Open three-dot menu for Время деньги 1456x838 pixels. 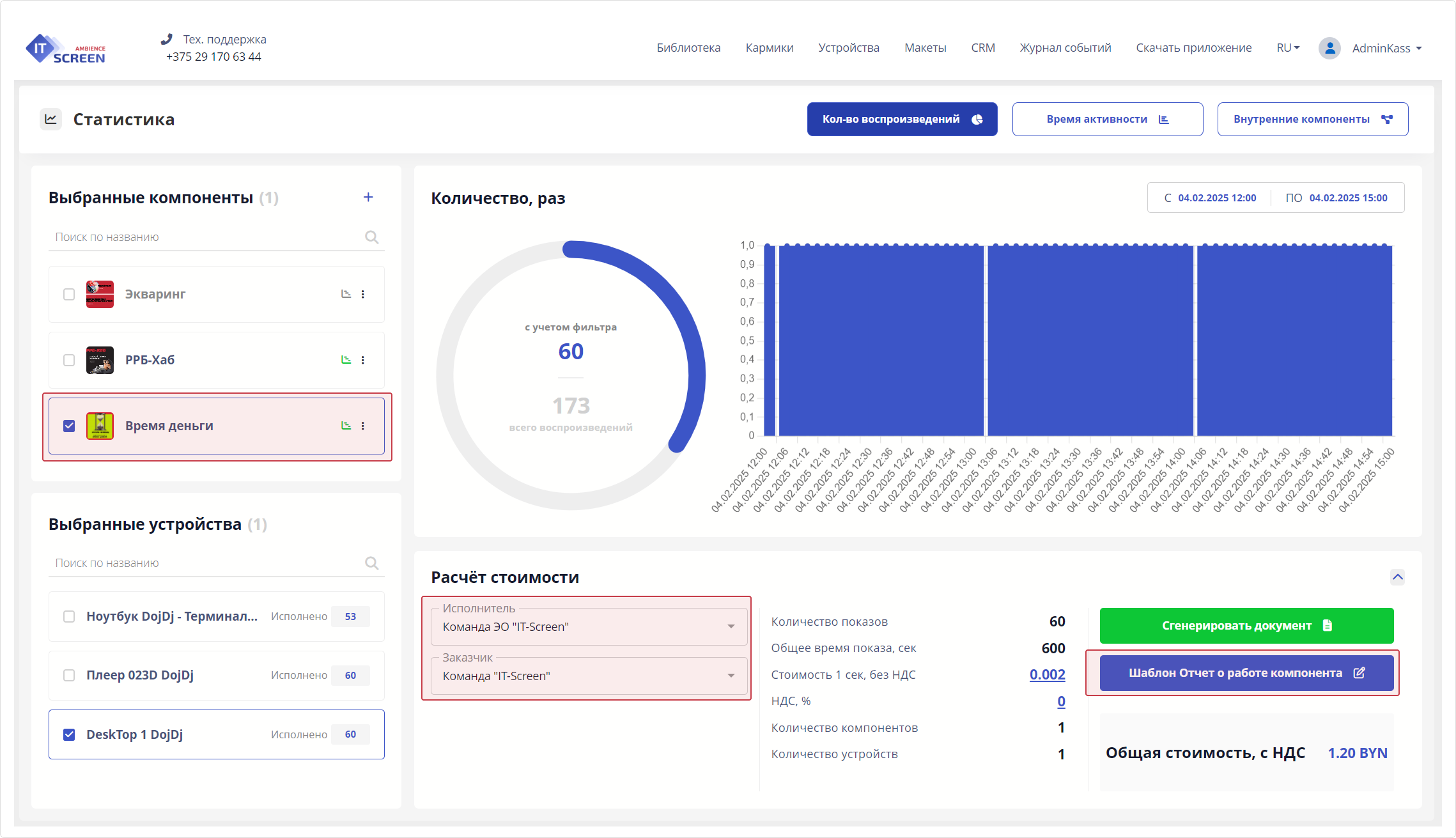(363, 426)
